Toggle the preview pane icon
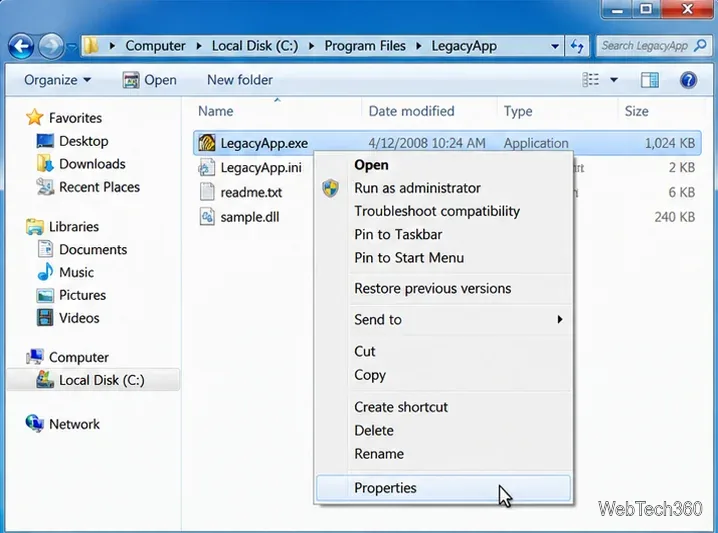Image resolution: width=718 pixels, height=533 pixels. click(649, 80)
